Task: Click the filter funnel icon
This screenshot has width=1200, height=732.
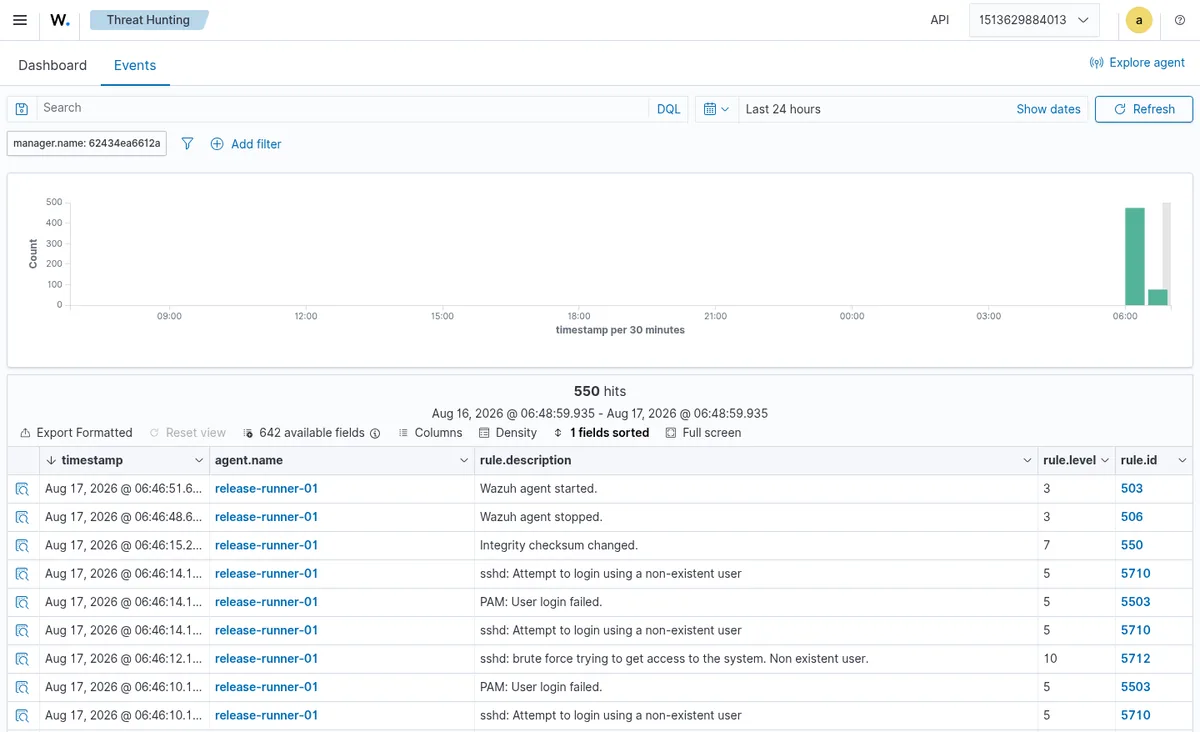Action: point(187,144)
